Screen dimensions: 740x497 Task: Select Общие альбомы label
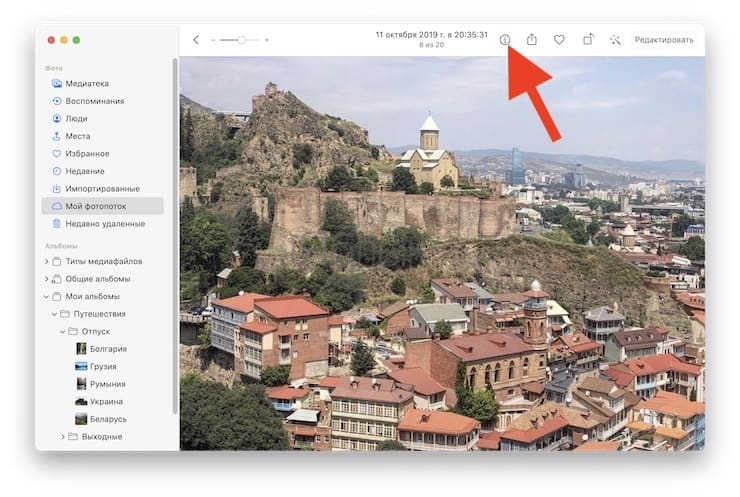(x=98, y=279)
